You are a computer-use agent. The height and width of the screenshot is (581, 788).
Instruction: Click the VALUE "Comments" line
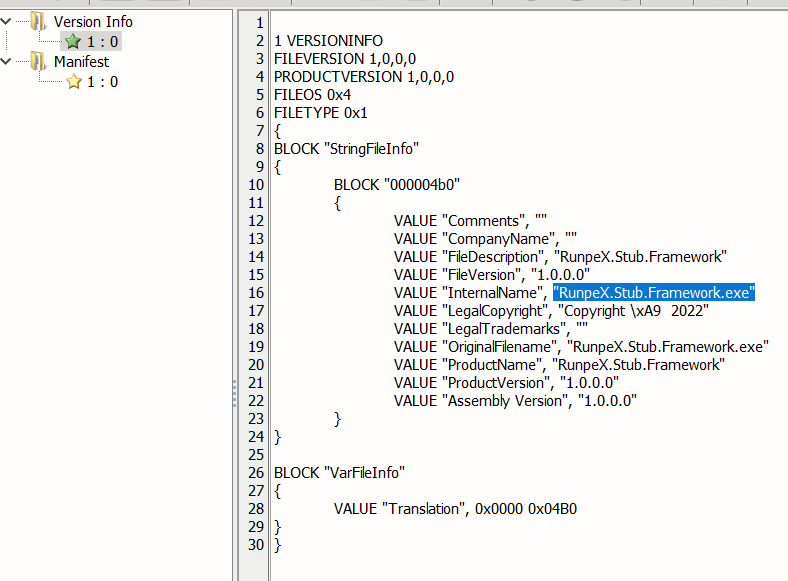click(x=470, y=221)
